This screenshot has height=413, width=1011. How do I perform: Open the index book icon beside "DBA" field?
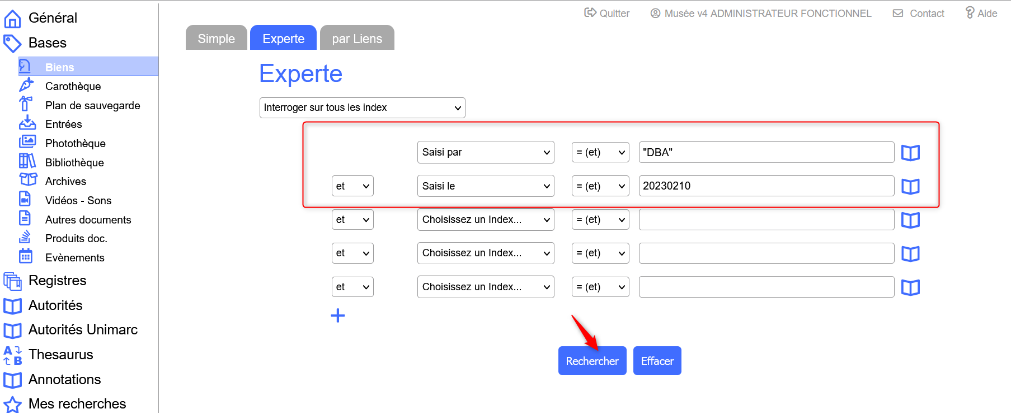coord(910,153)
